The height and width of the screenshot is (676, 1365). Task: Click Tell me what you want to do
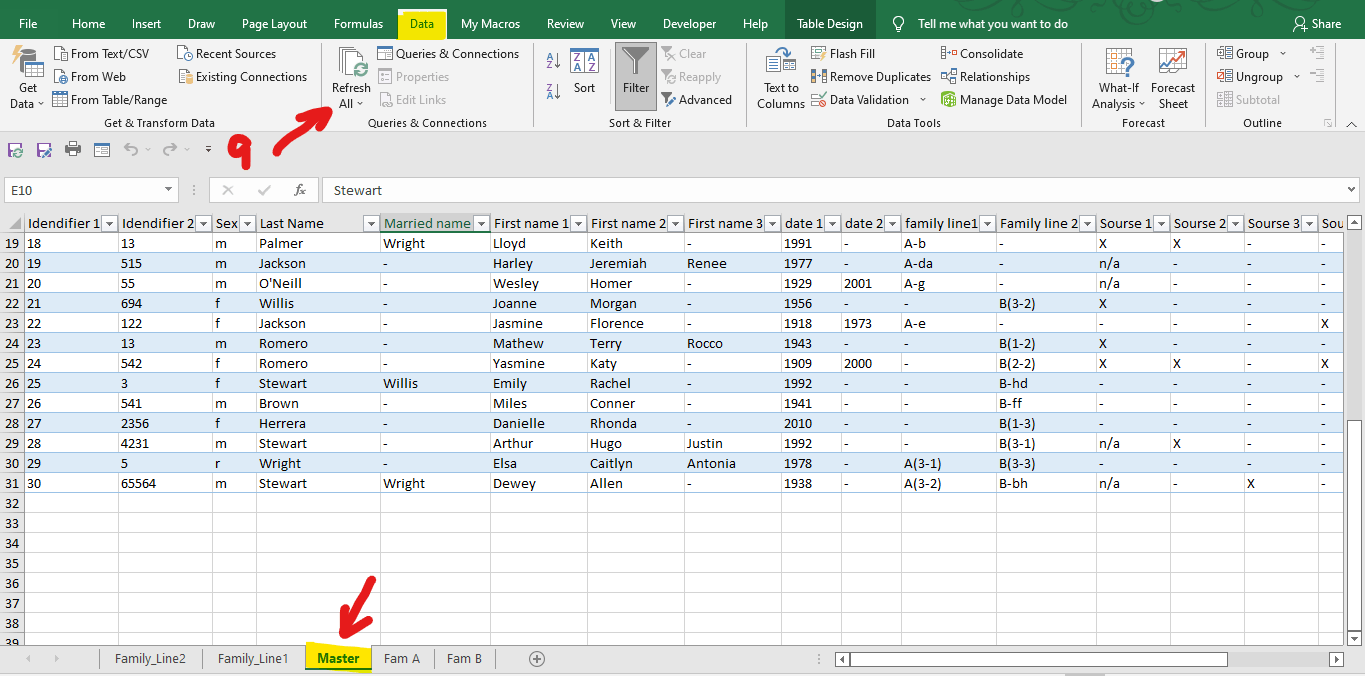[x=992, y=24]
